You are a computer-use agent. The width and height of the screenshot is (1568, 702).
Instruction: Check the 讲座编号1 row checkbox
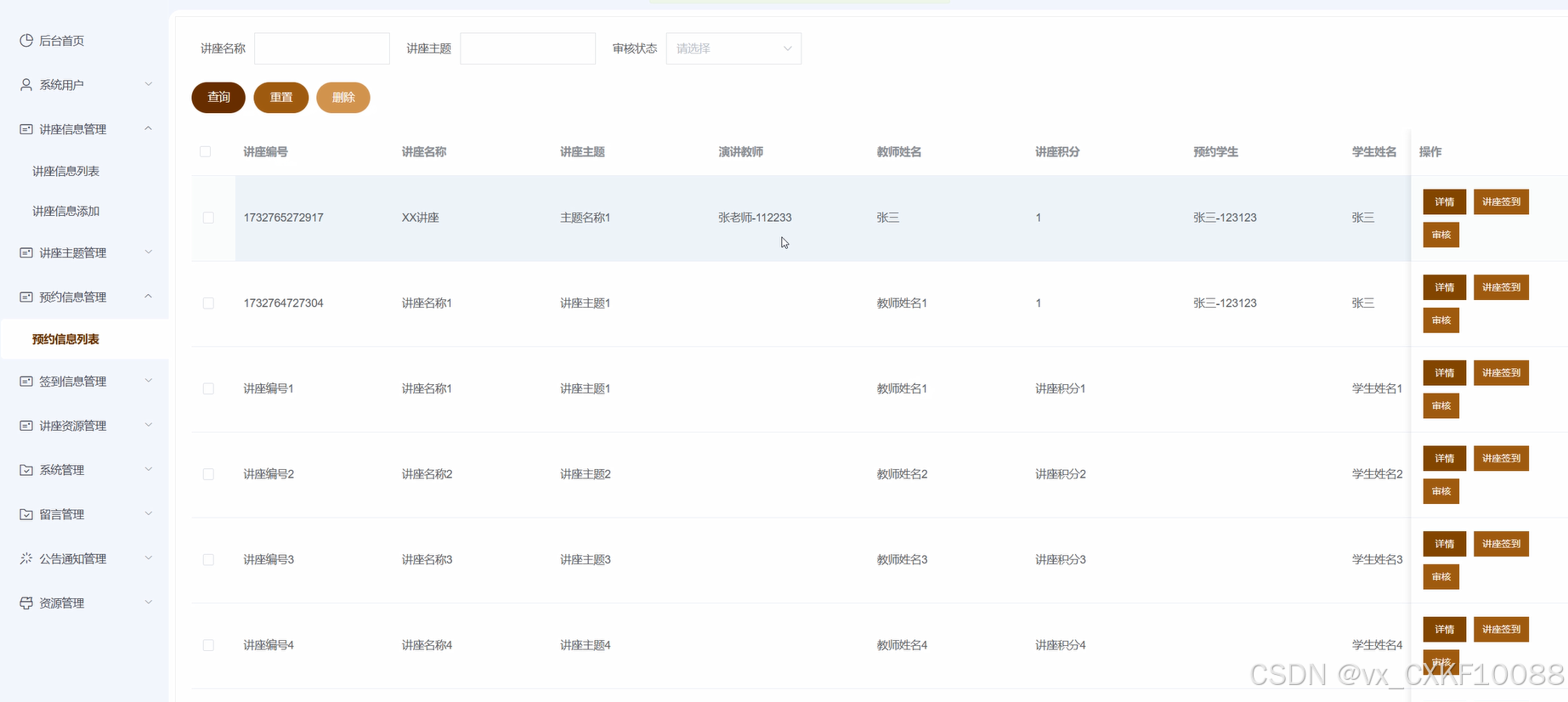tap(208, 388)
